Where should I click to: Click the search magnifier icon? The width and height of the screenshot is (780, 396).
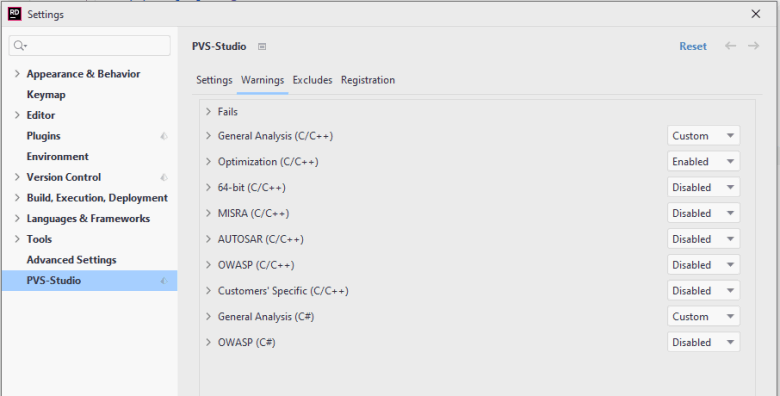[x=19, y=46]
